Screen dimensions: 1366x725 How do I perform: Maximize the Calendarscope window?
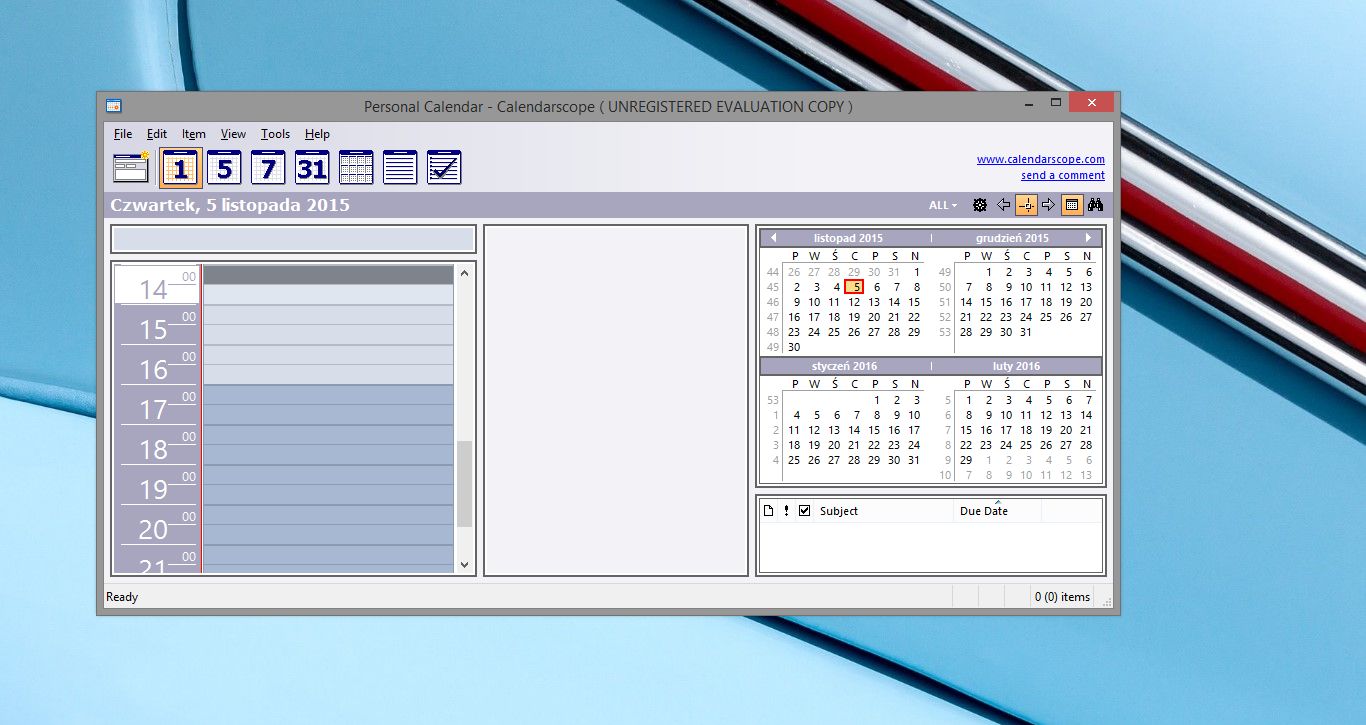coord(1056,103)
